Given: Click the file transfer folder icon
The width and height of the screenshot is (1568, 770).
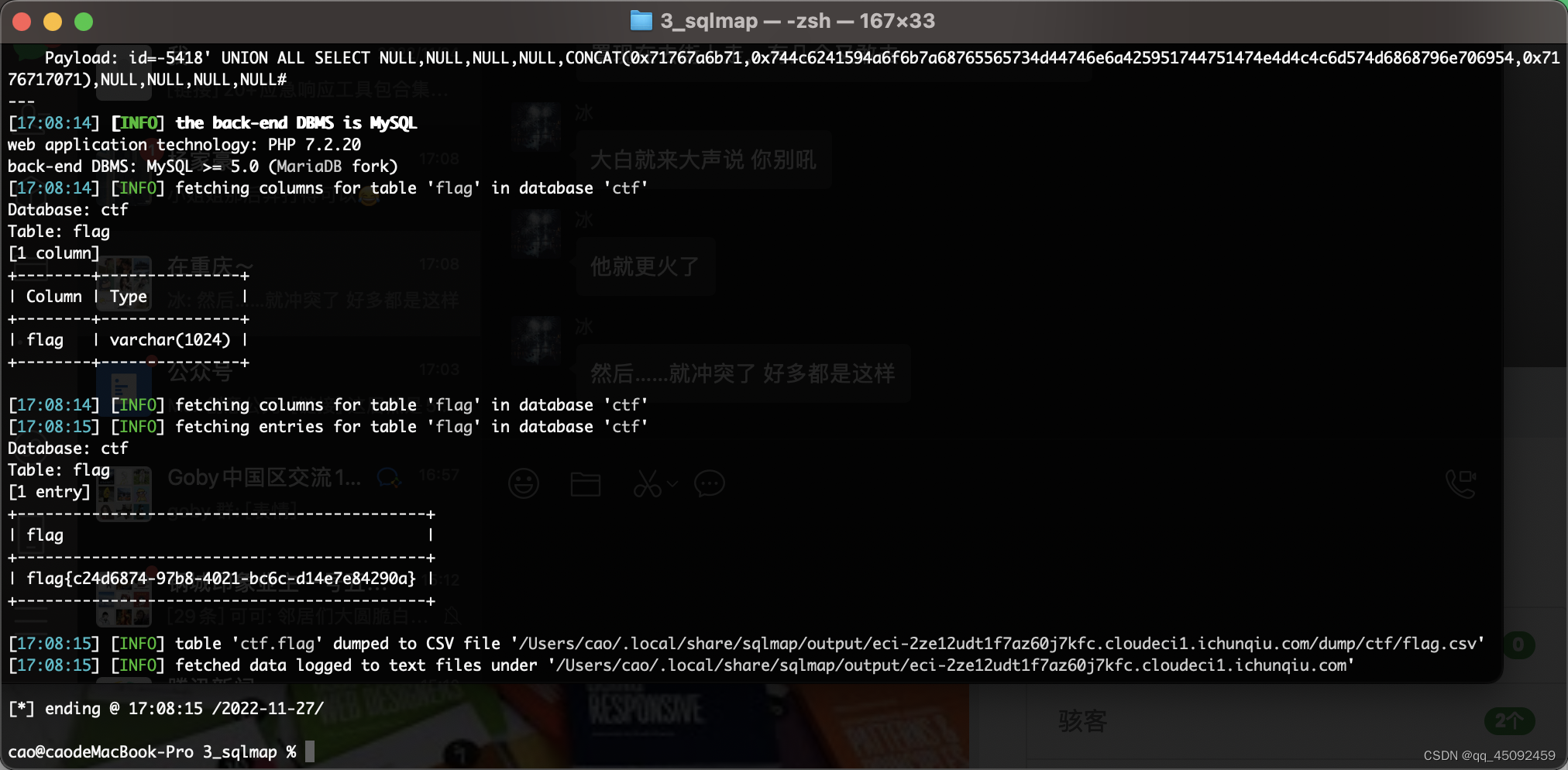Looking at the screenshot, I should coord(586,483).
